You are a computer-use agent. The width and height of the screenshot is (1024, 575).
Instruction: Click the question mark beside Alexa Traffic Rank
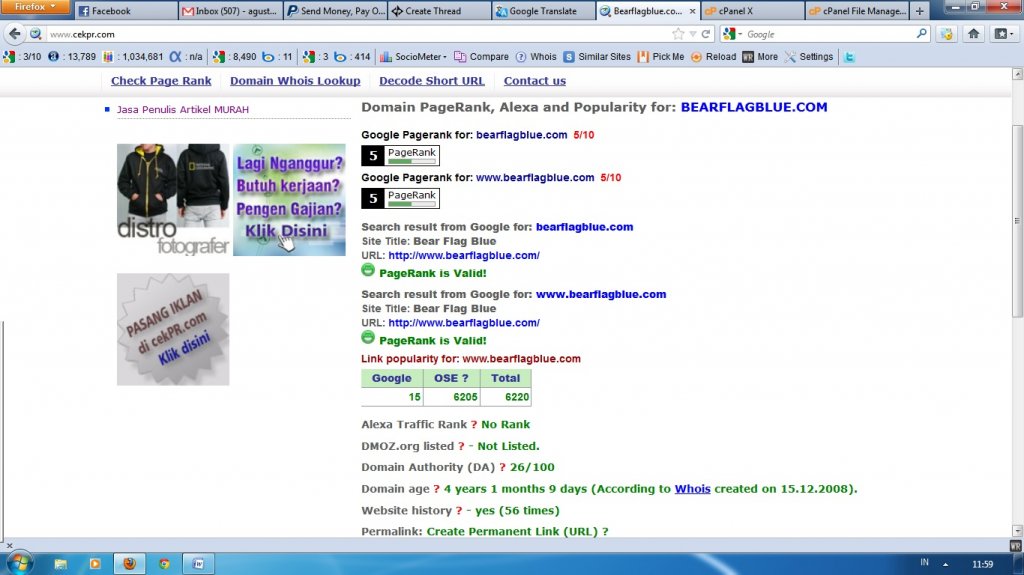click(x=474, y=425)
